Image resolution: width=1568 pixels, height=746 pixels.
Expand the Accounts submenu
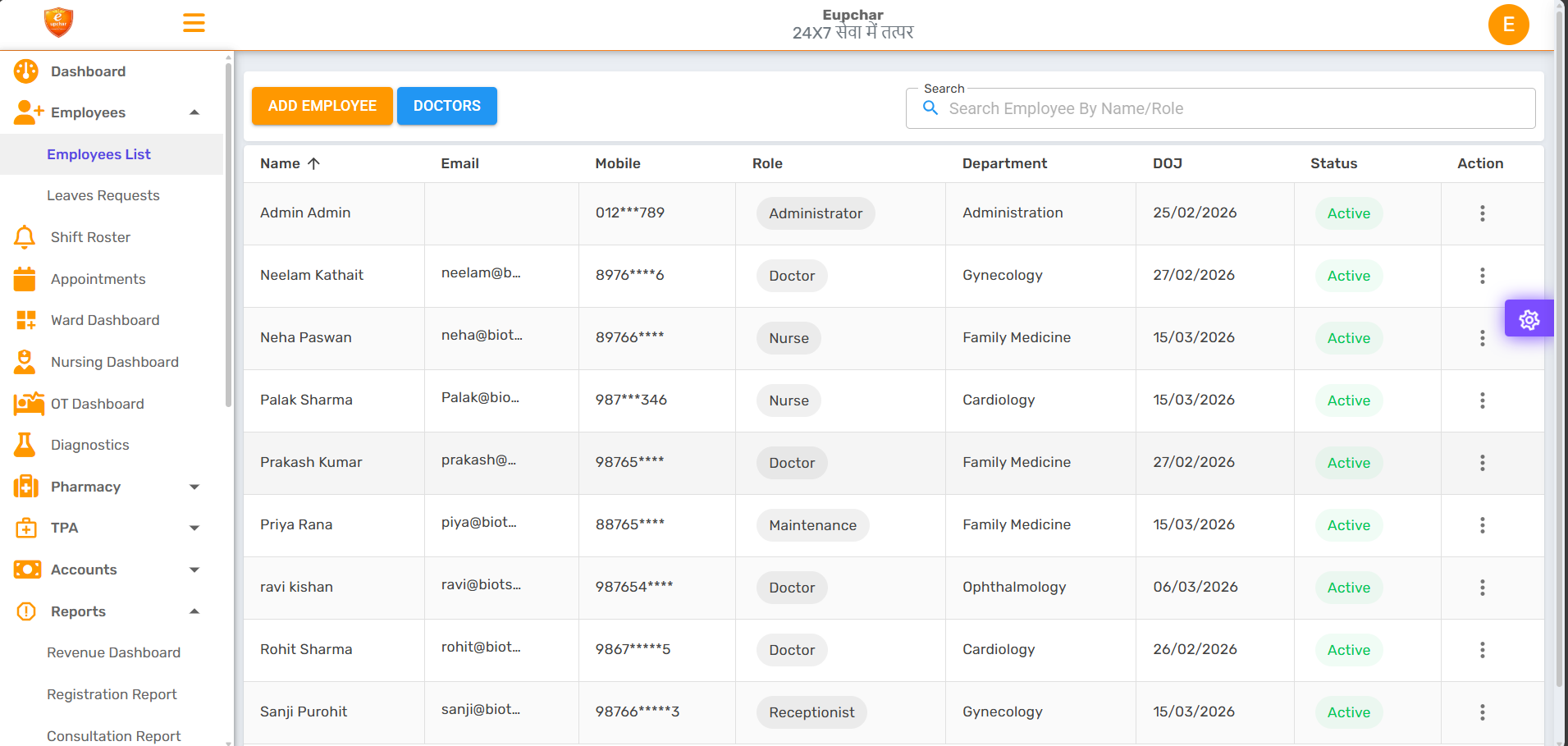[x=194, y=570]
